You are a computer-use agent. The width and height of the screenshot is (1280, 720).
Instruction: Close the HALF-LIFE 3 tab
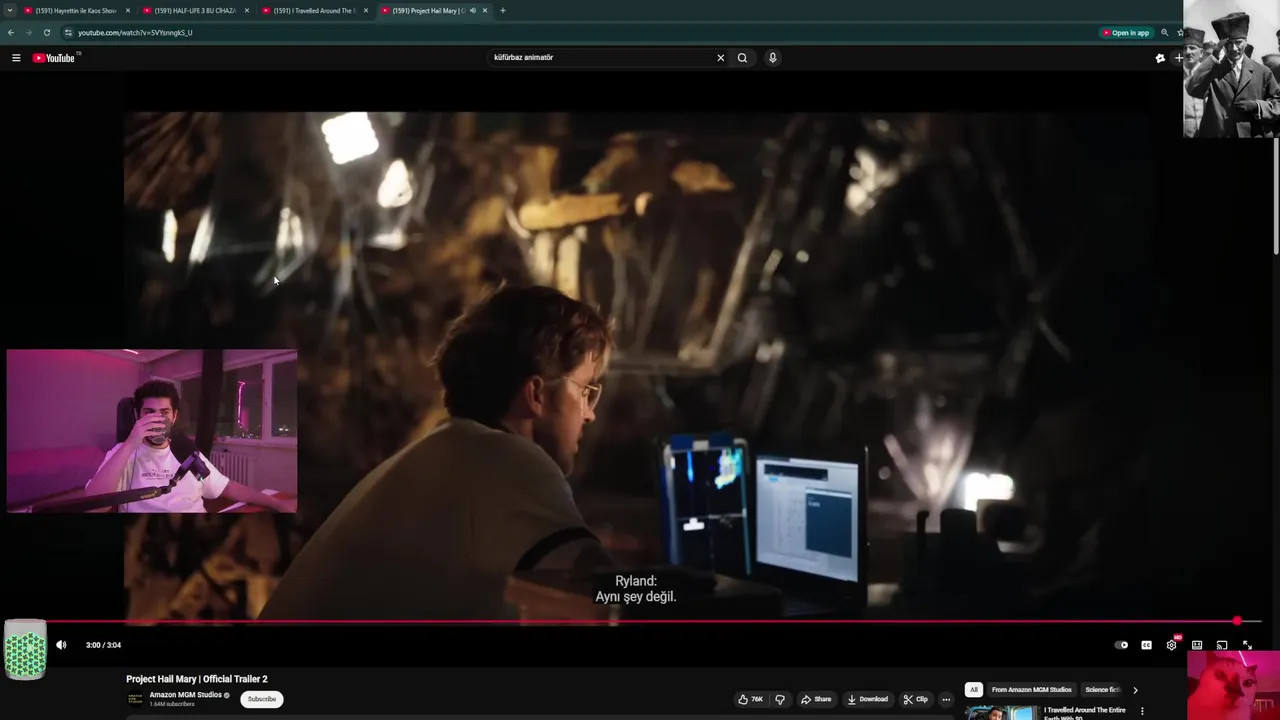(x=247, y=11)
